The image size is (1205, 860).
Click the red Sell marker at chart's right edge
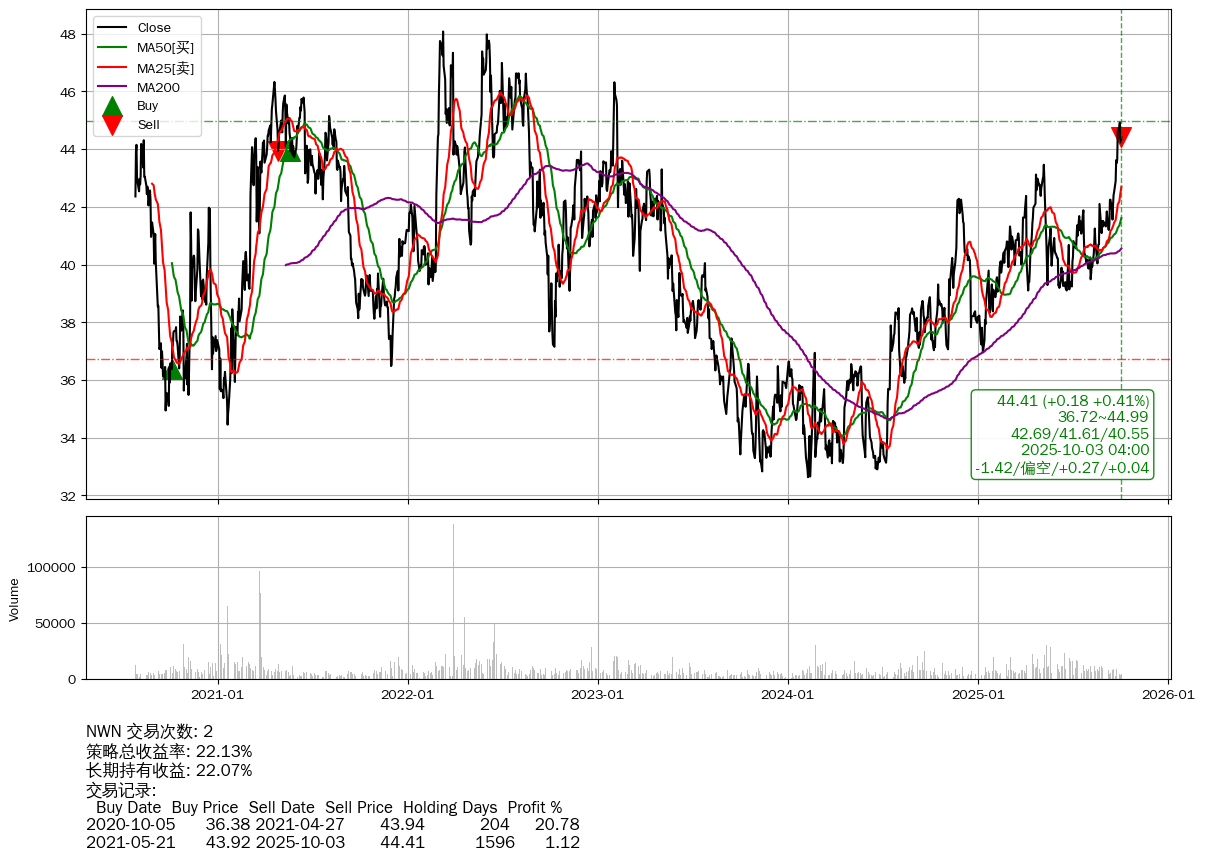click(1121, 137)
